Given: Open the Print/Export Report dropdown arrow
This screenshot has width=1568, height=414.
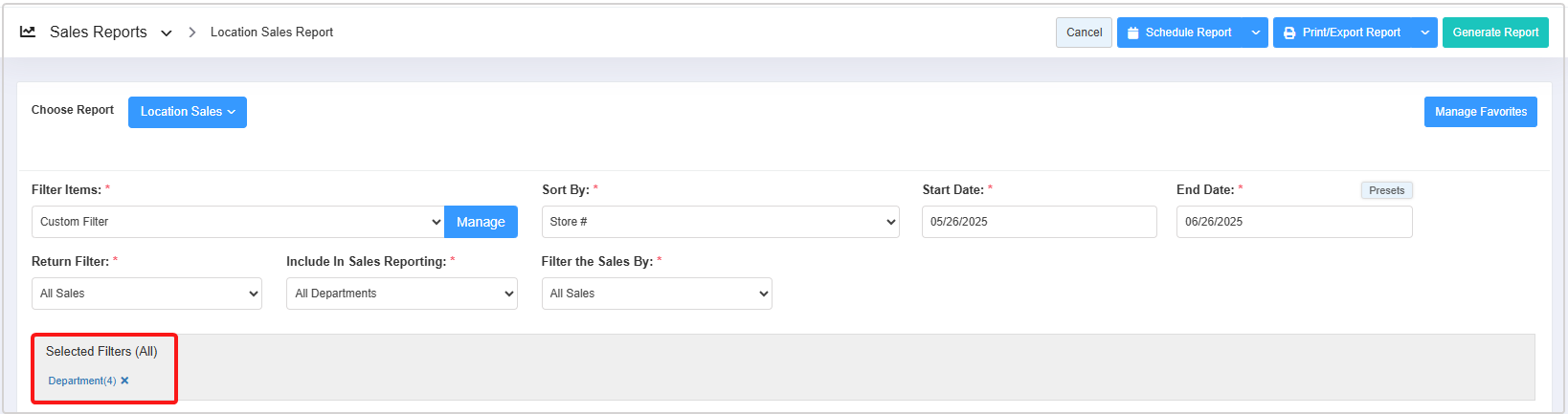Looking at the screenshot, I should tap(1425, 33).
